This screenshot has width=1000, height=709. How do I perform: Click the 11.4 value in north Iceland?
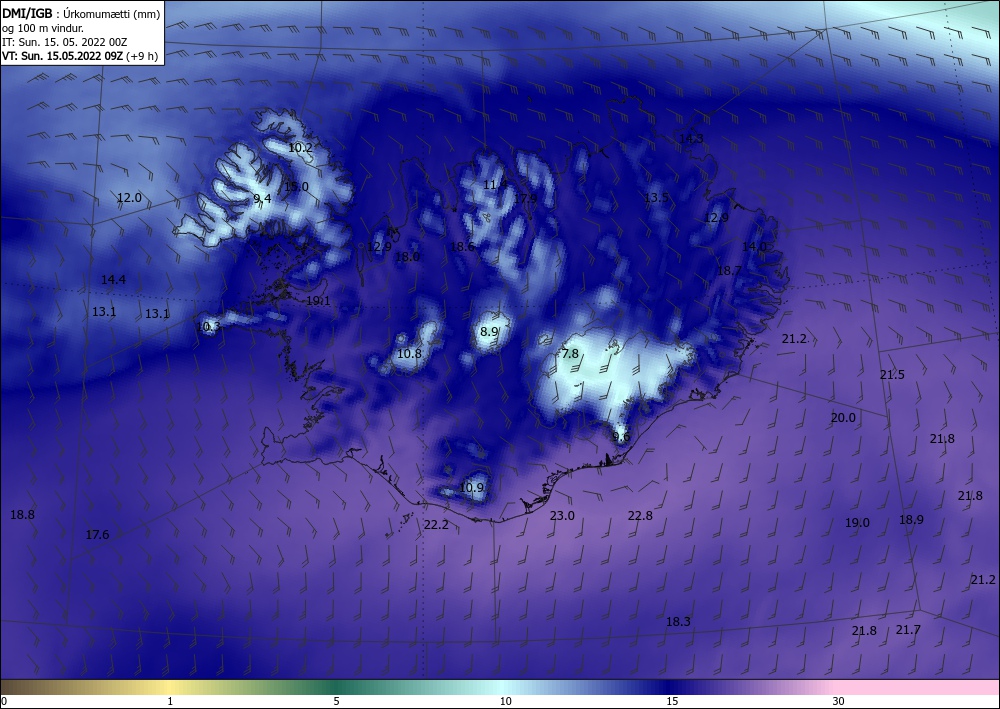pyautogui.click(x=495, y=185)
